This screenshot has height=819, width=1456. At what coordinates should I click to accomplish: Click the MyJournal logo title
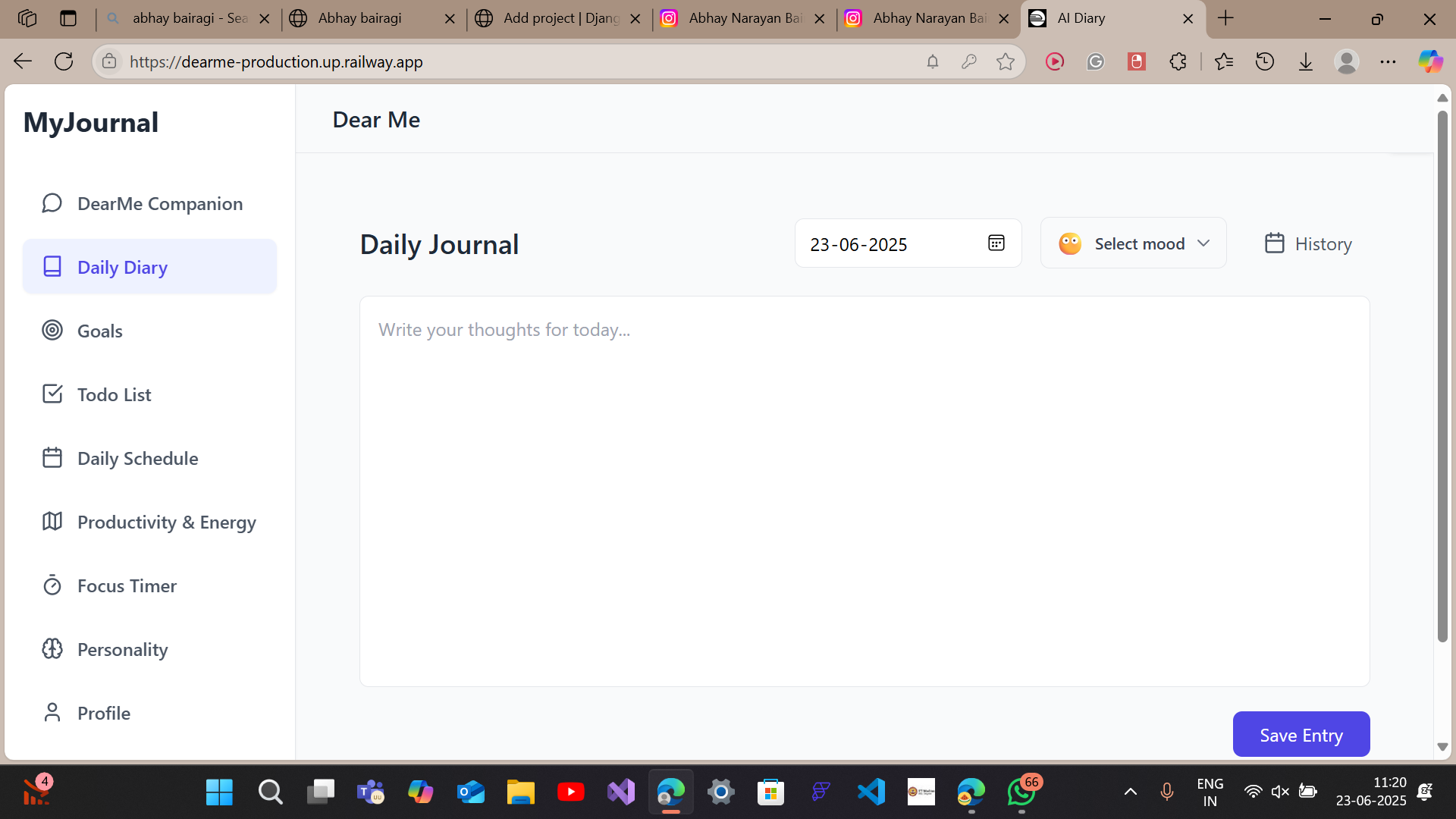pyautogui.click(x=91, y=122)
